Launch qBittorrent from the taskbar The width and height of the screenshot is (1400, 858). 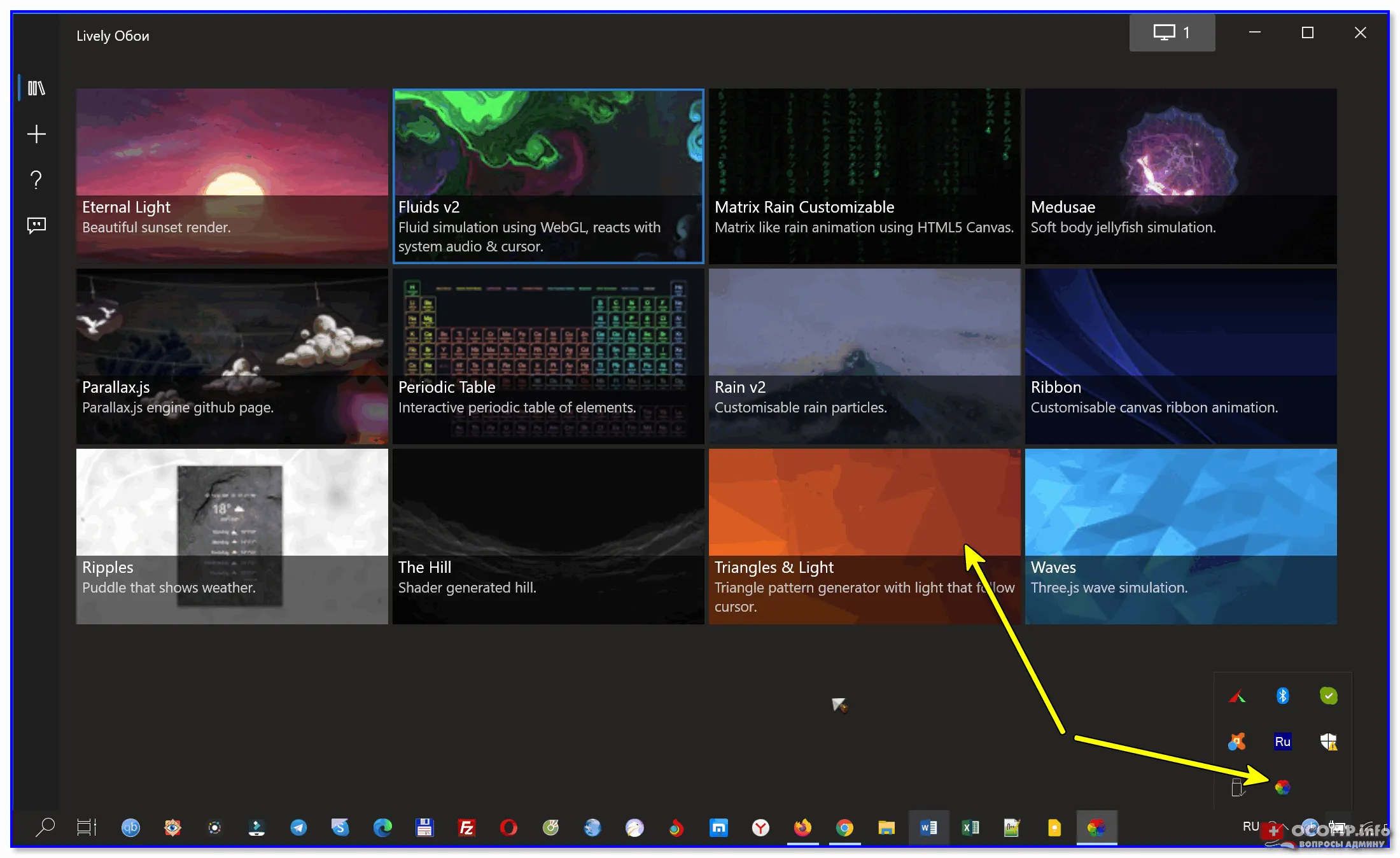(x=130, y=827)
